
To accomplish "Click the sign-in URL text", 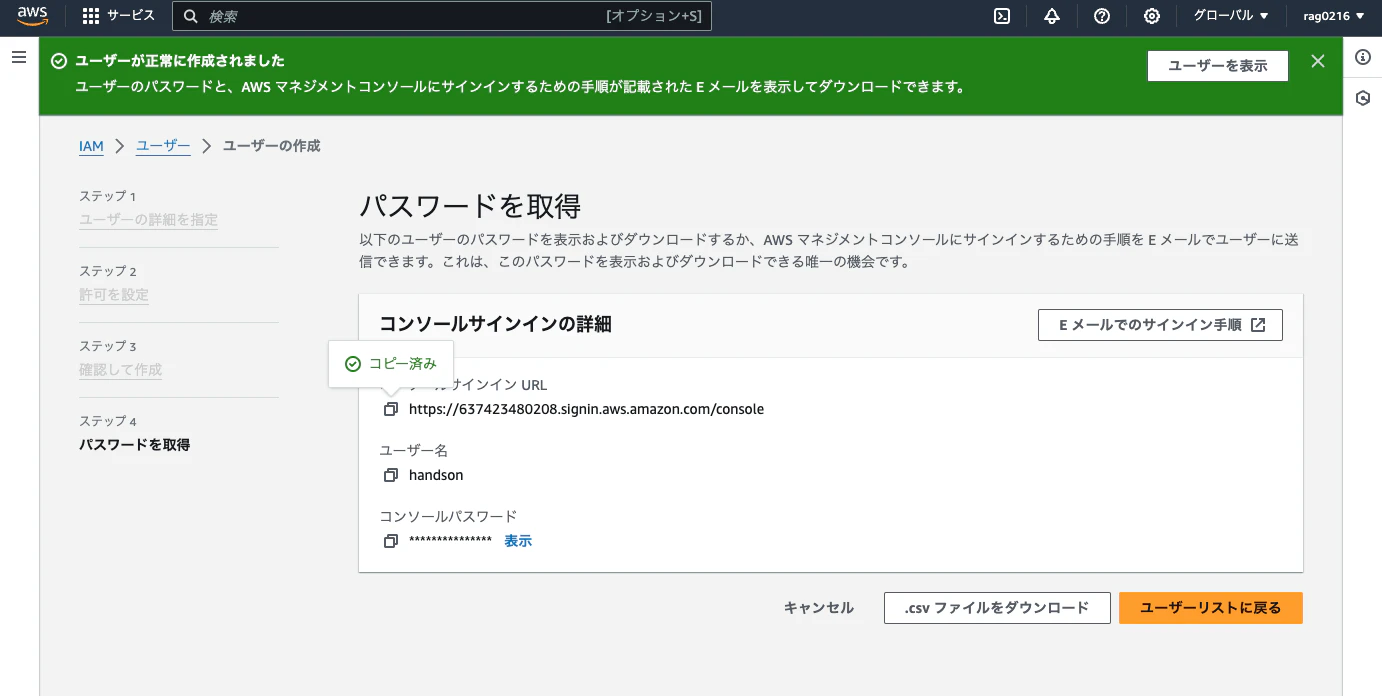I will click(x=587, y=409).
